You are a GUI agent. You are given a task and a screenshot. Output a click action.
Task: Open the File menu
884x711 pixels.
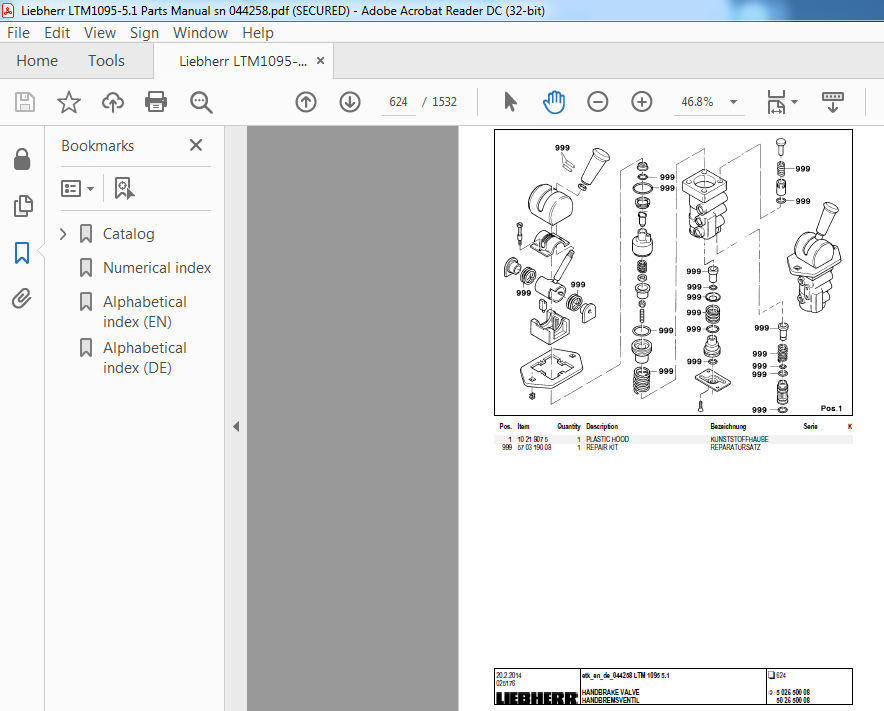tap(18, 33)
